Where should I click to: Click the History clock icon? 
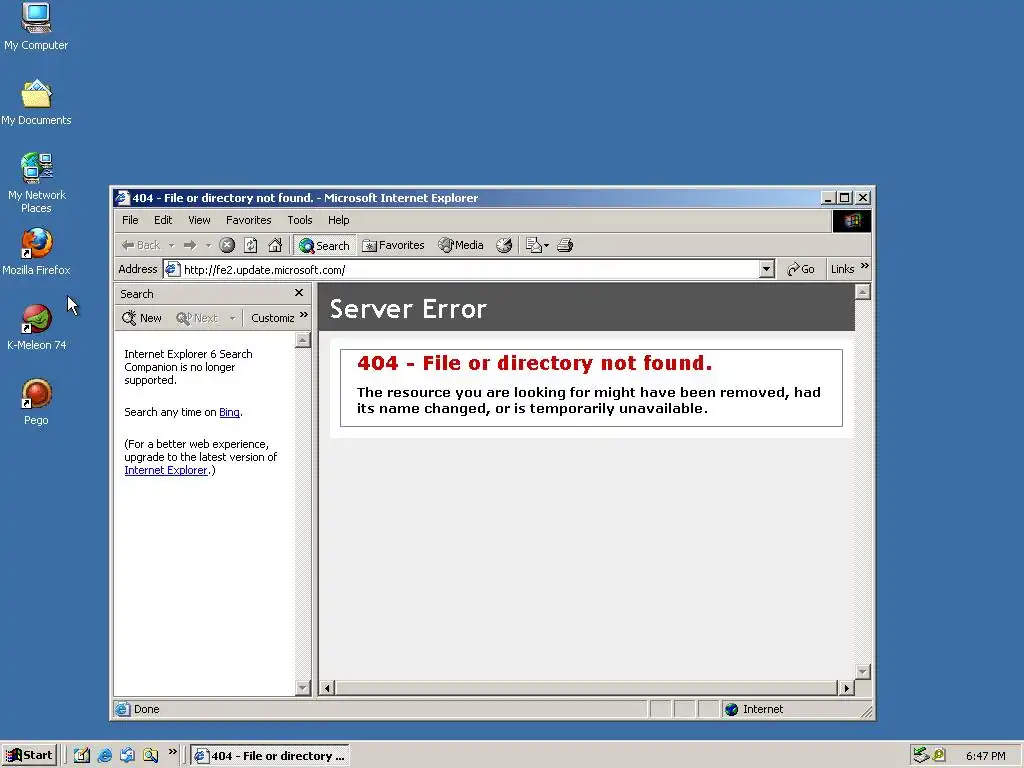pos(504,246)
